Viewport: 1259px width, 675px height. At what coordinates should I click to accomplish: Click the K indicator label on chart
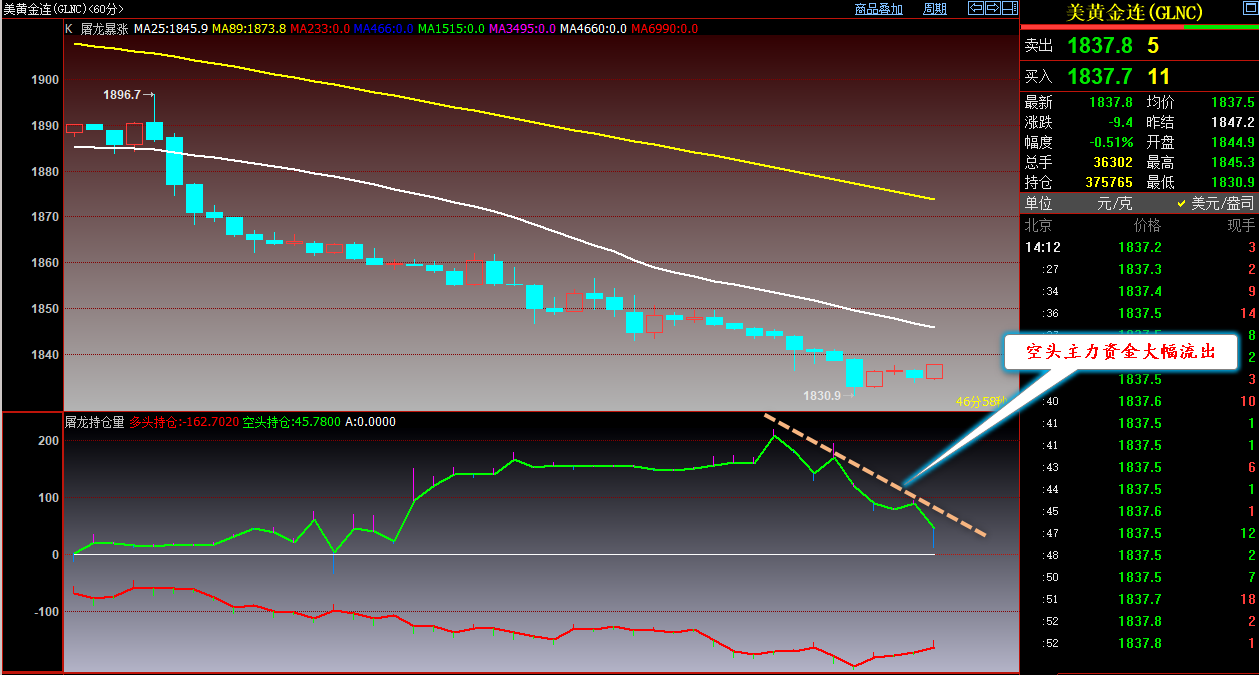[x=69, y=29]
